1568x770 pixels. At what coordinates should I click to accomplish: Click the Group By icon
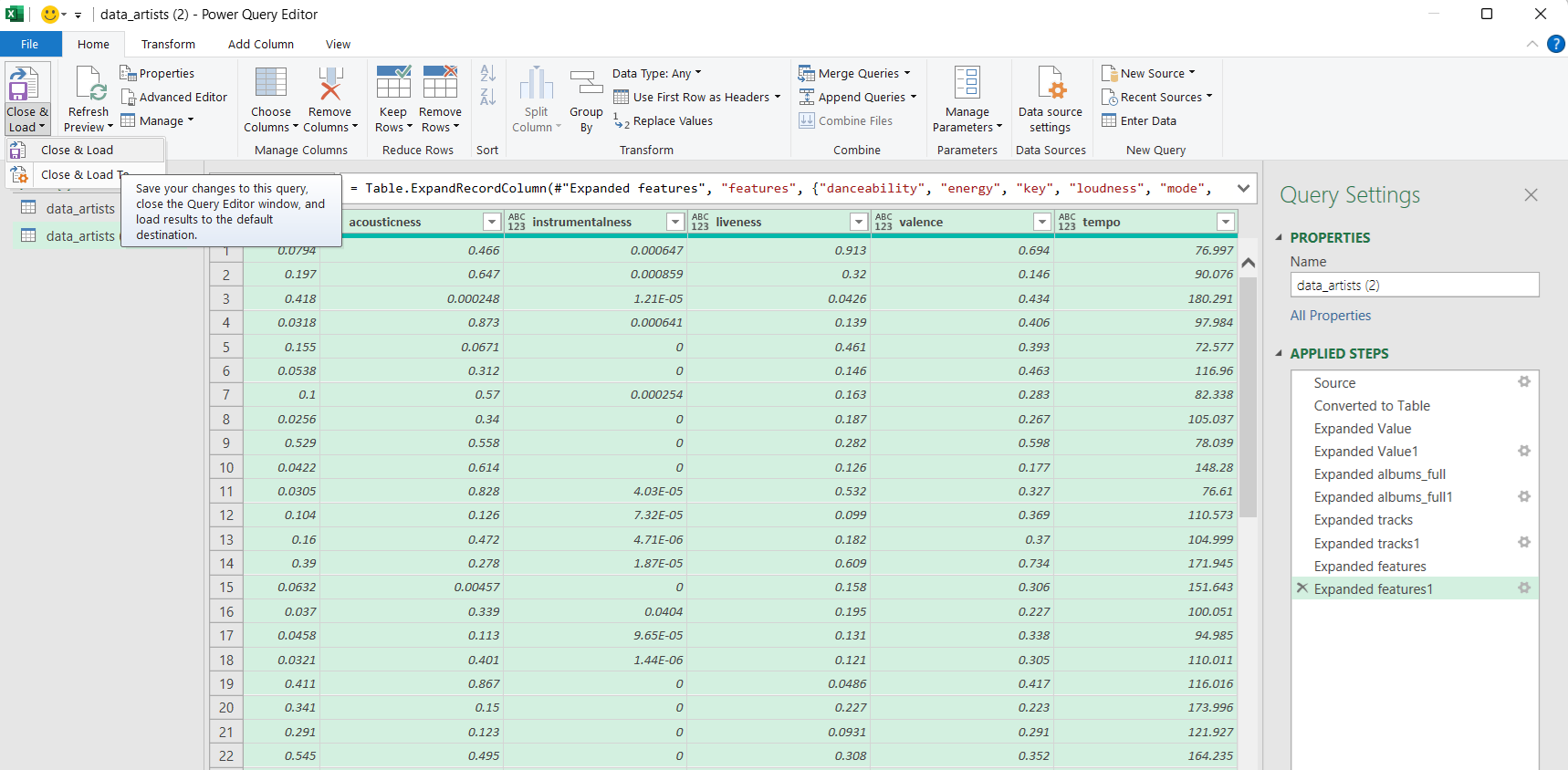(x=586, y=84)
